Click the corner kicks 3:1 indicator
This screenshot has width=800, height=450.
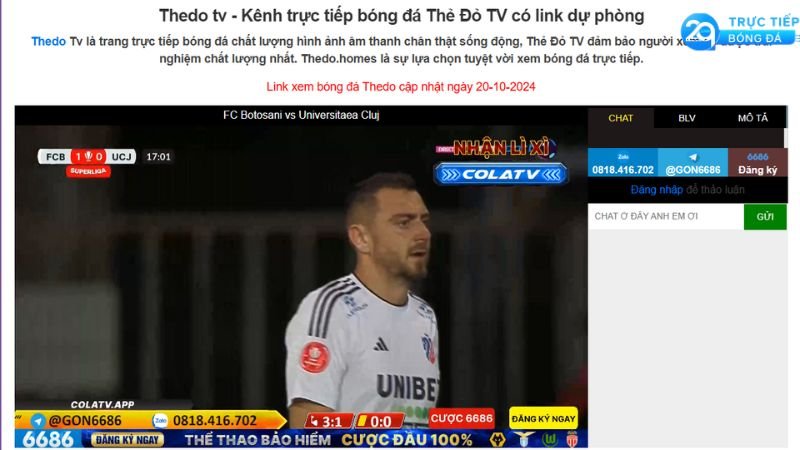(329, 421)
